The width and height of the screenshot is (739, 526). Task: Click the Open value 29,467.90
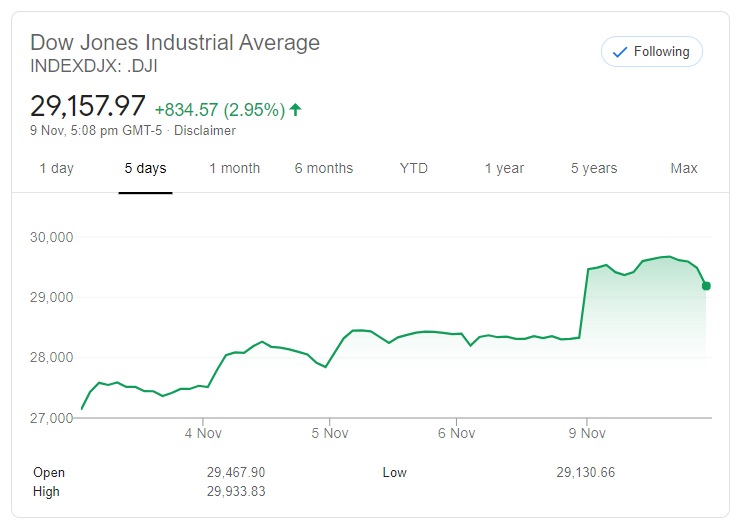click(x=236, y=472)
